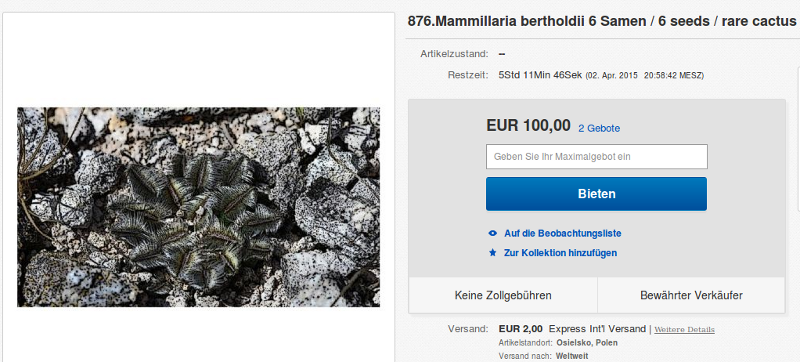Screen dimensions: 800x362
Task: Click the Artikelzustand label
Action: point(454,54)
